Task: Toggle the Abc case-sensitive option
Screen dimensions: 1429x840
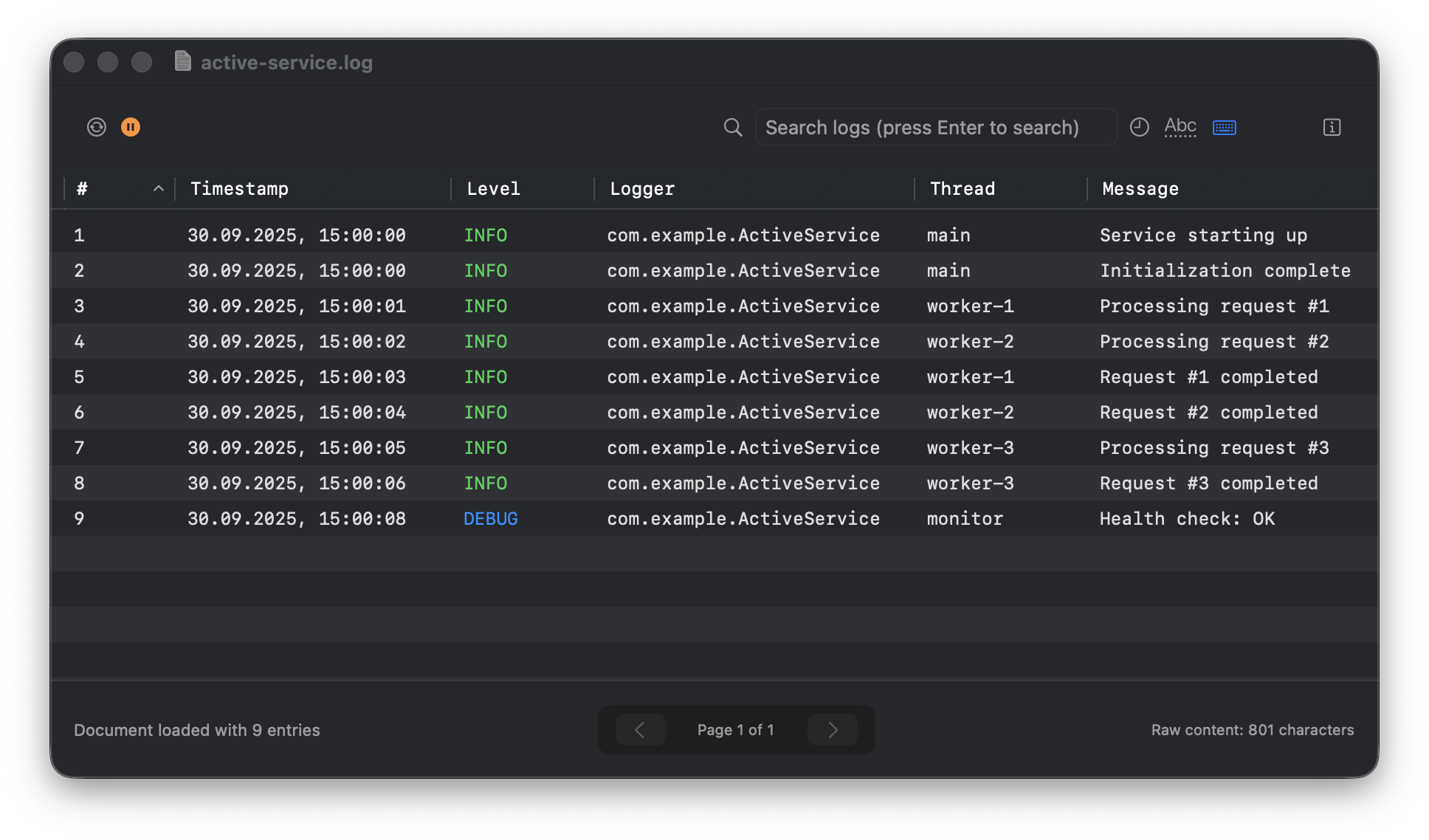Action: coord(1180,127)
